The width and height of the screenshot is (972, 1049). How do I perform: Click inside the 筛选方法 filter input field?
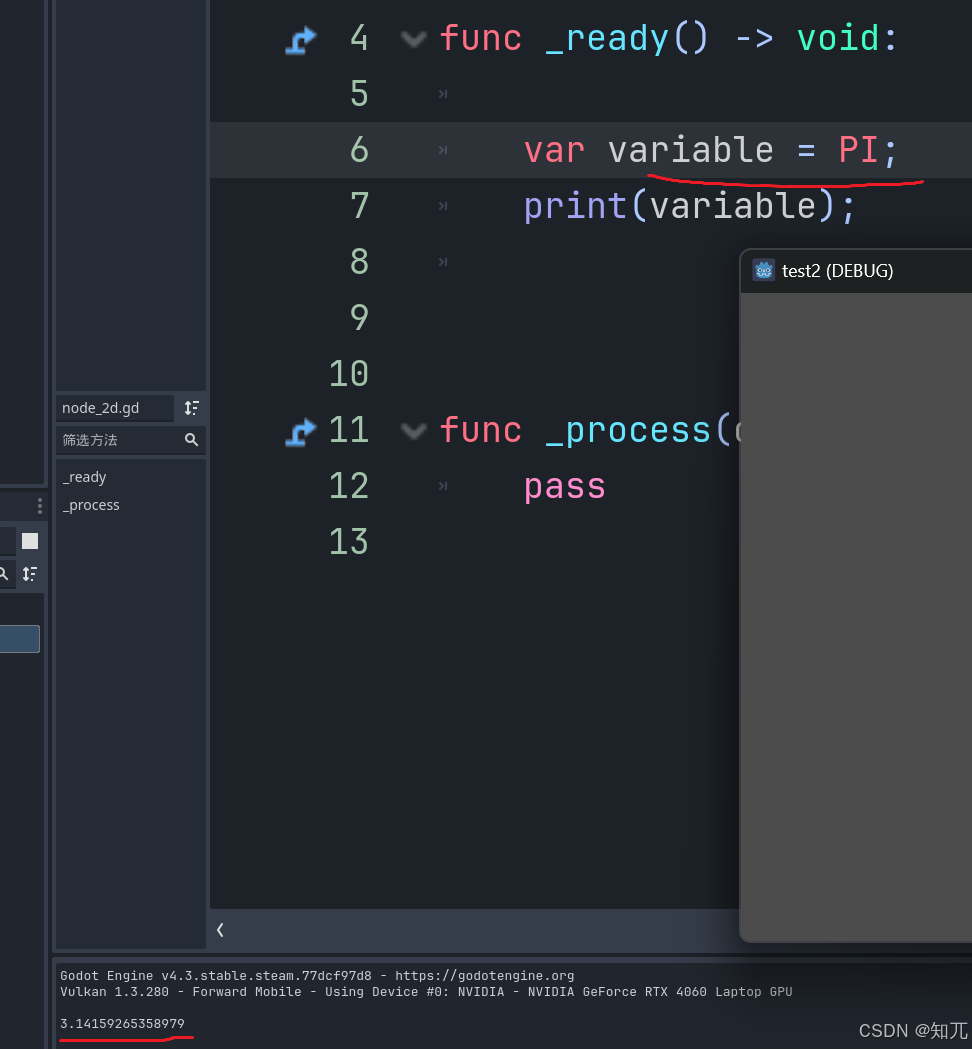[110, 440]
